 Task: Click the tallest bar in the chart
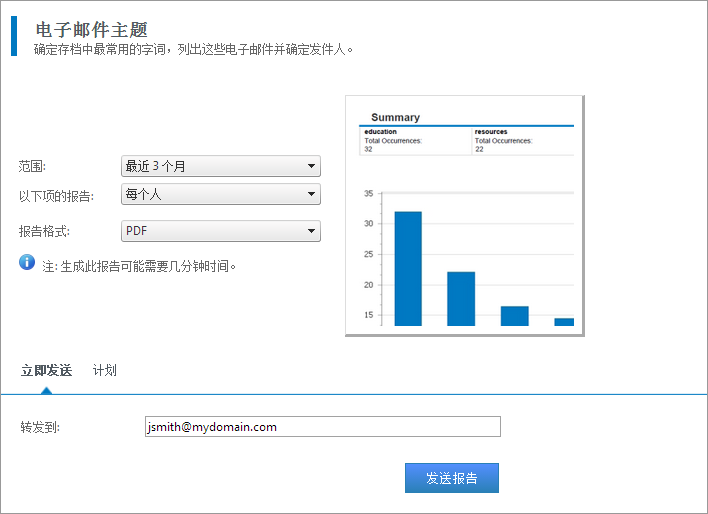[407, 268]
